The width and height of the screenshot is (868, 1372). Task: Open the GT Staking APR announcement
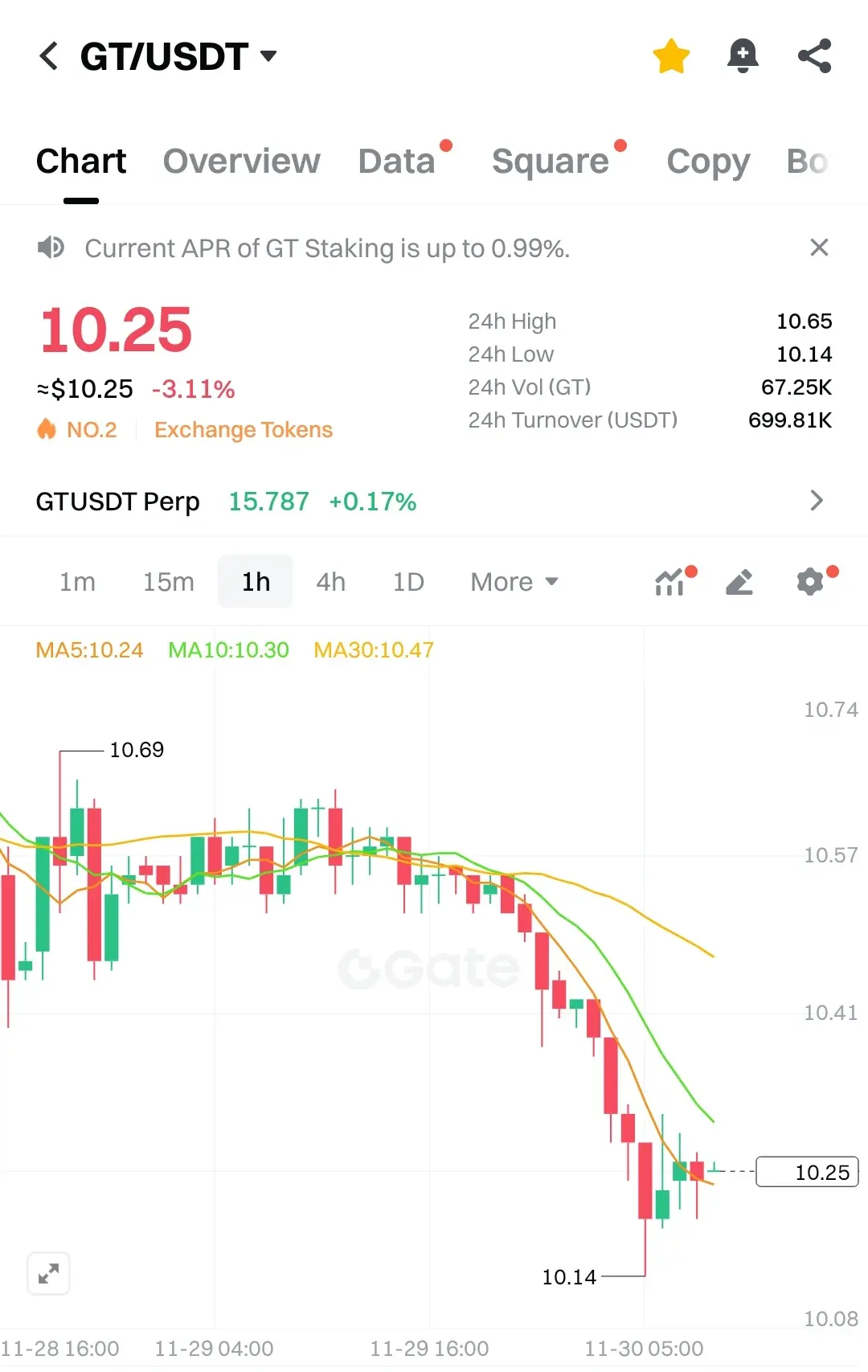pos(327,248)
